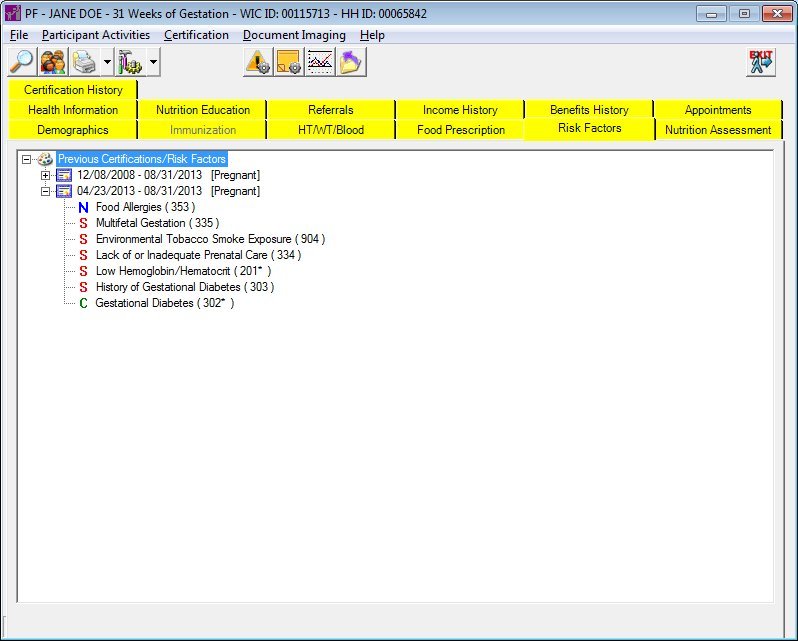
Task: Click the folder with arrow icon
Action: (x=351, y=62)
